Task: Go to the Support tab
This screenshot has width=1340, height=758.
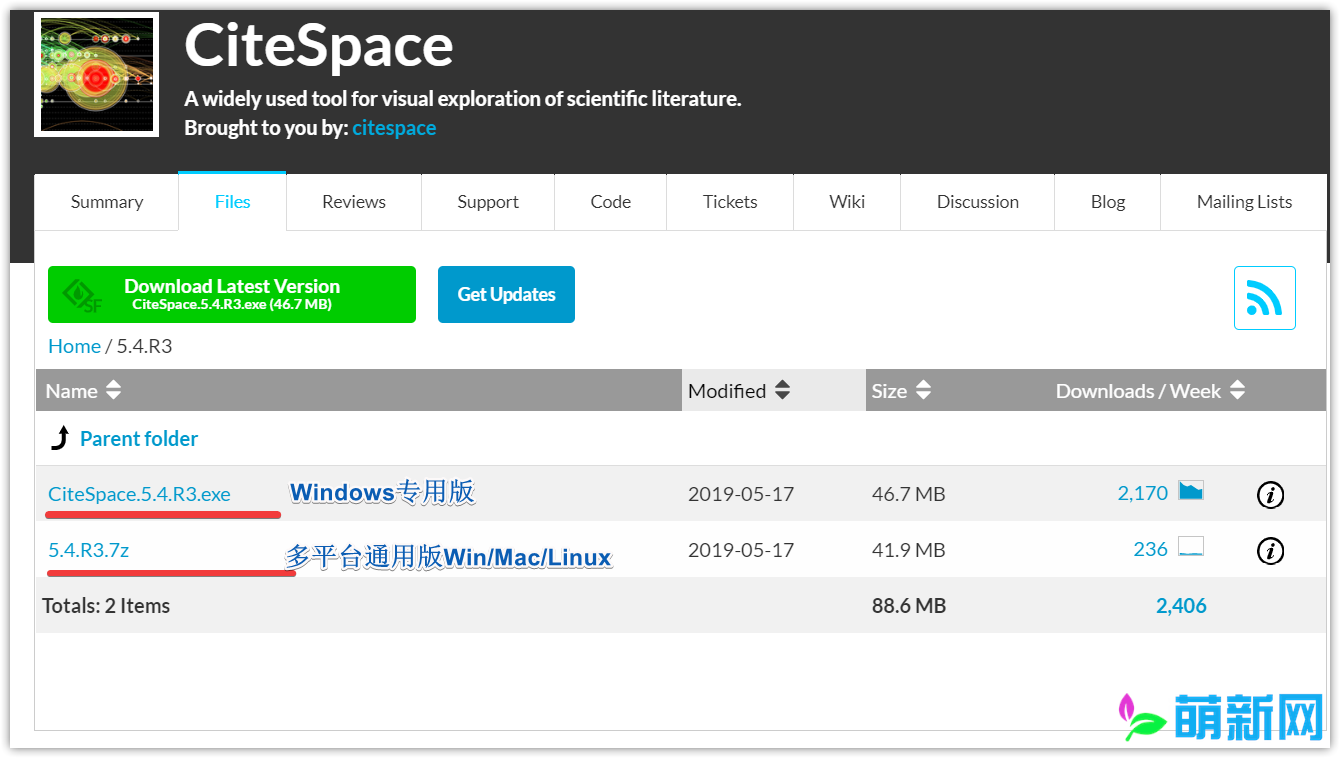Action: point(488,201)
